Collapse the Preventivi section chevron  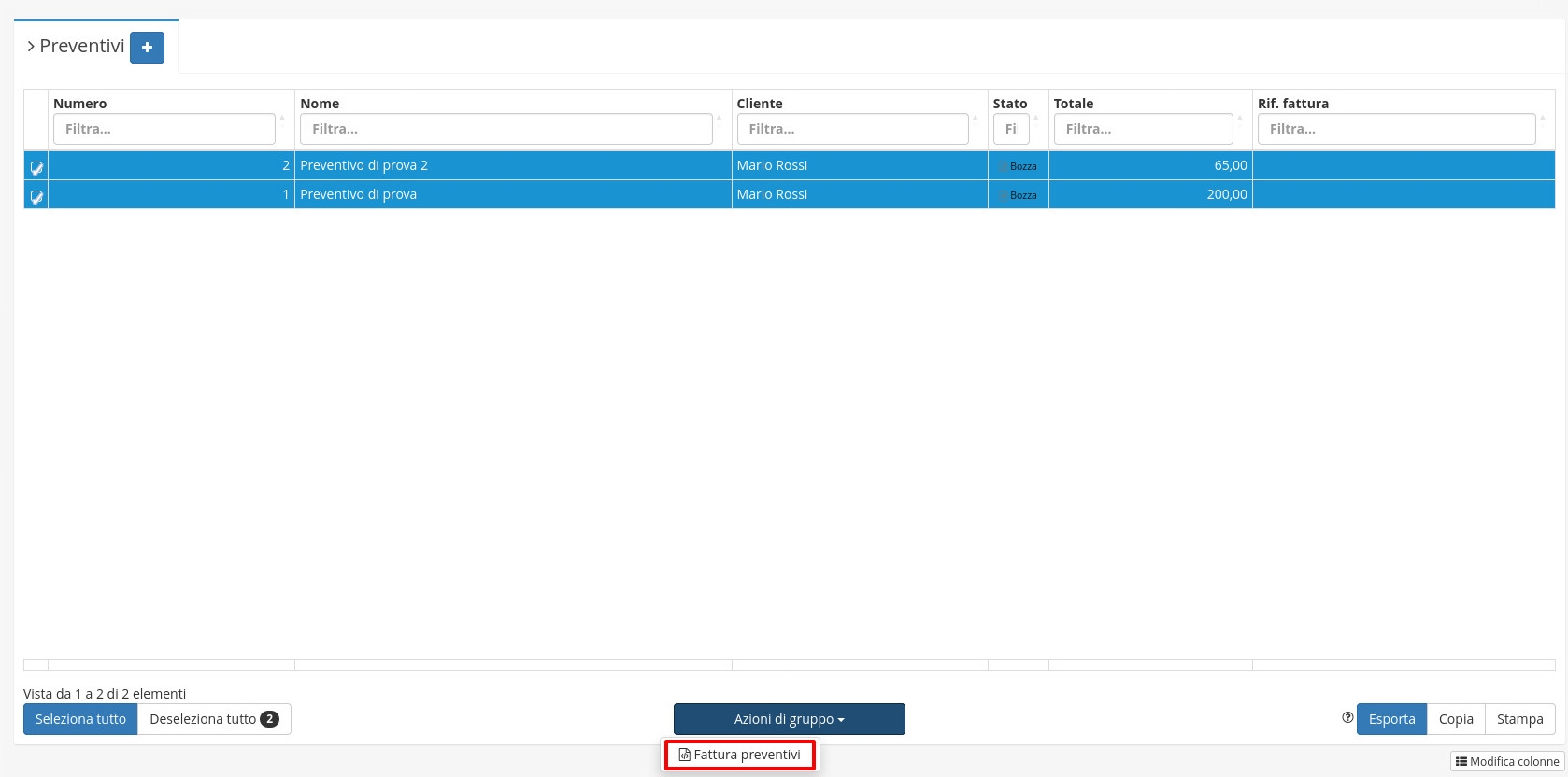click(31, 47)
